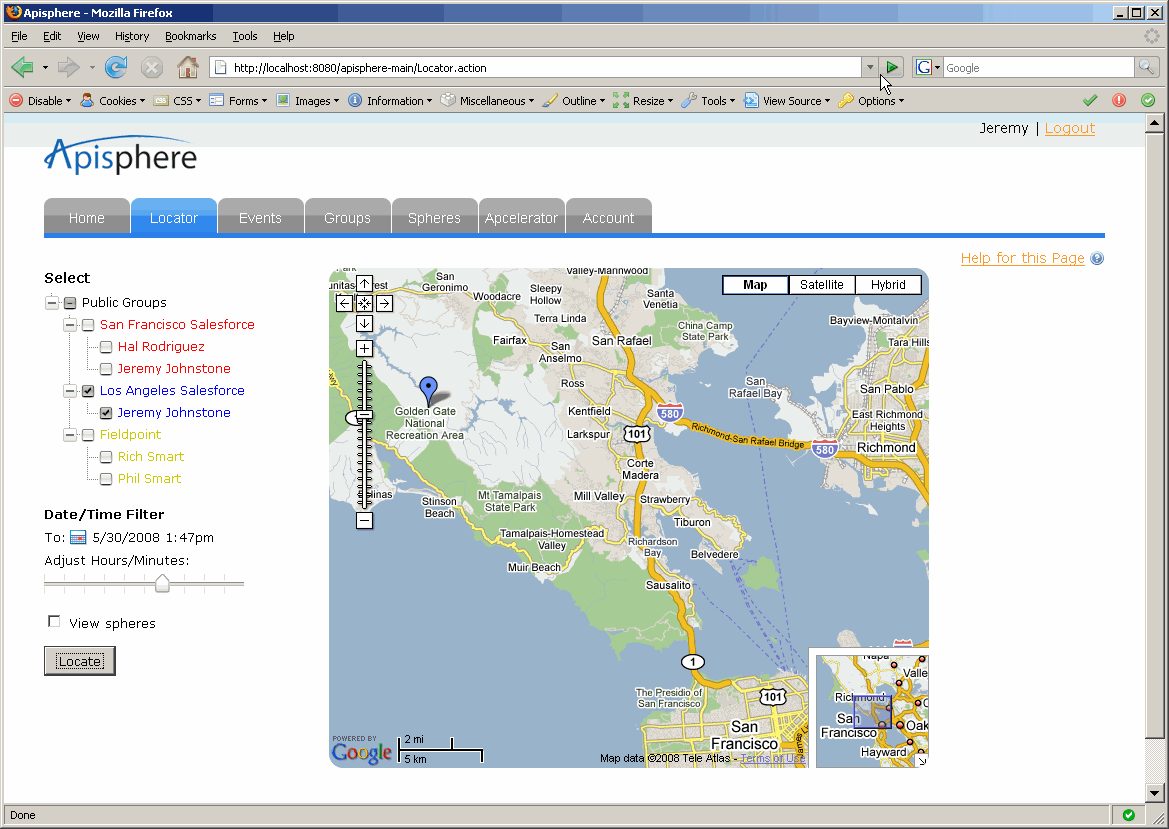
Task: Click the Forward navigation arrow
Action: (69, 68)
